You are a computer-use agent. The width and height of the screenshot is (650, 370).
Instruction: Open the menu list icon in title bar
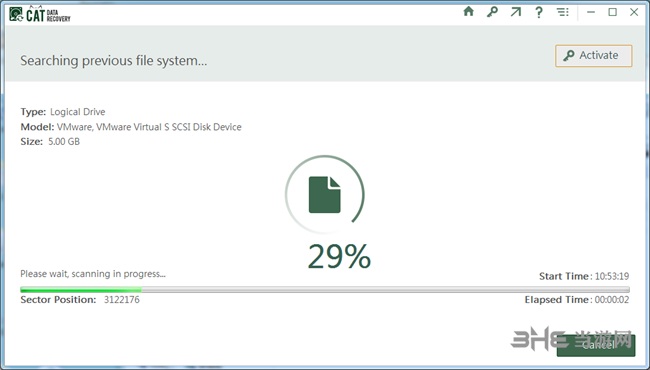[562, 12]
